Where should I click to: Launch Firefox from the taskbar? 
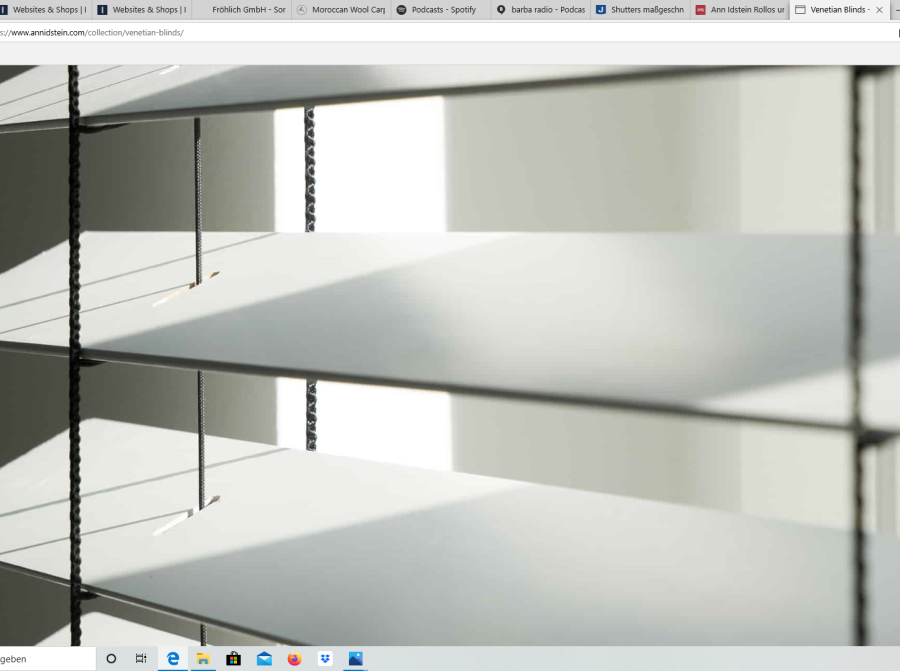[294, 659]
